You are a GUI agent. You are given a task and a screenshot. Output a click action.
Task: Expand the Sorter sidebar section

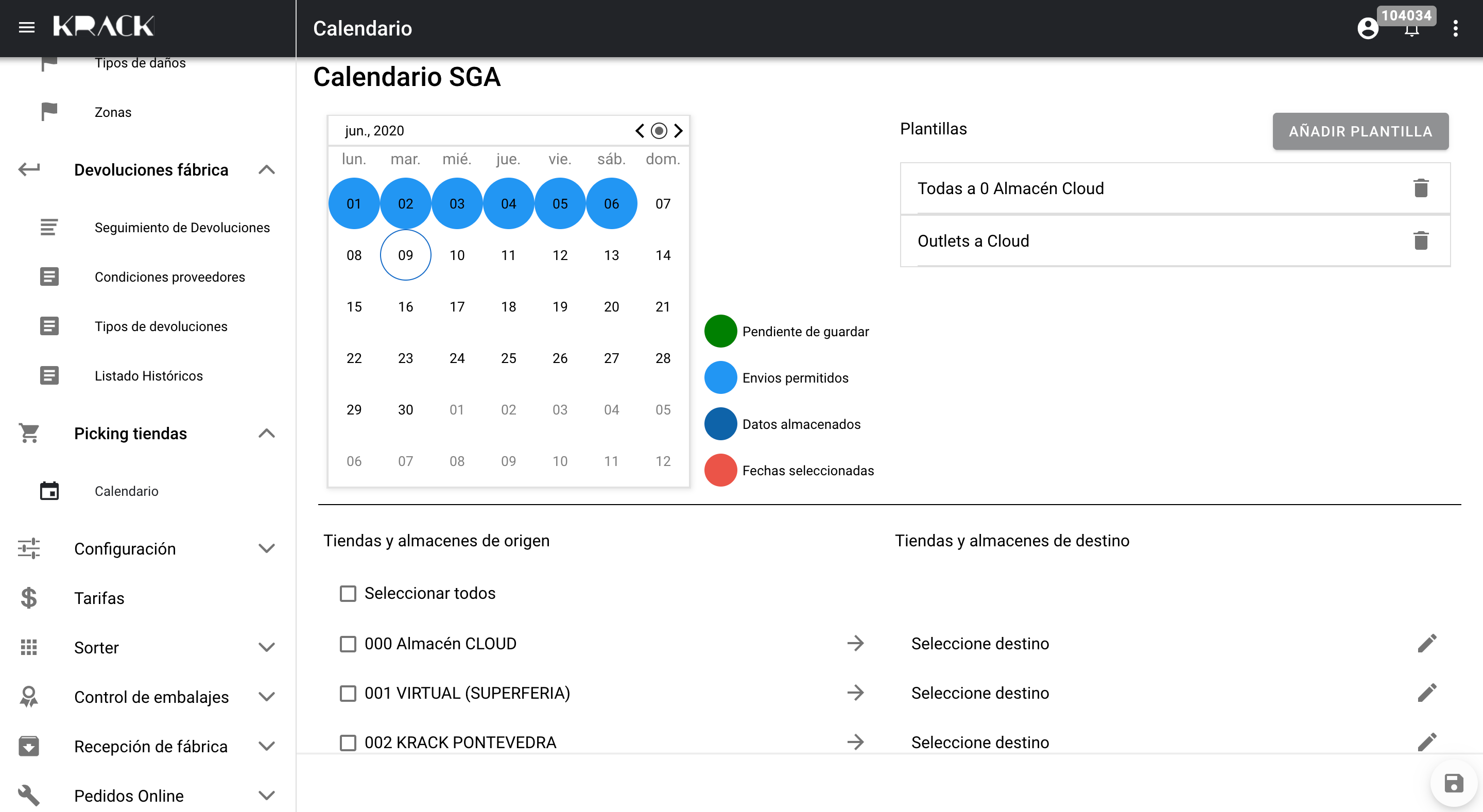point(267,647)
